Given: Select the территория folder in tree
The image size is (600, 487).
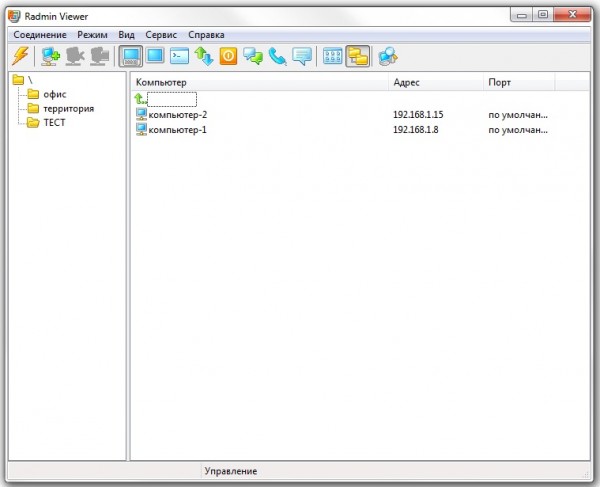Looking at the screenshot, I should pyautogui.click(x=60, y=108).
